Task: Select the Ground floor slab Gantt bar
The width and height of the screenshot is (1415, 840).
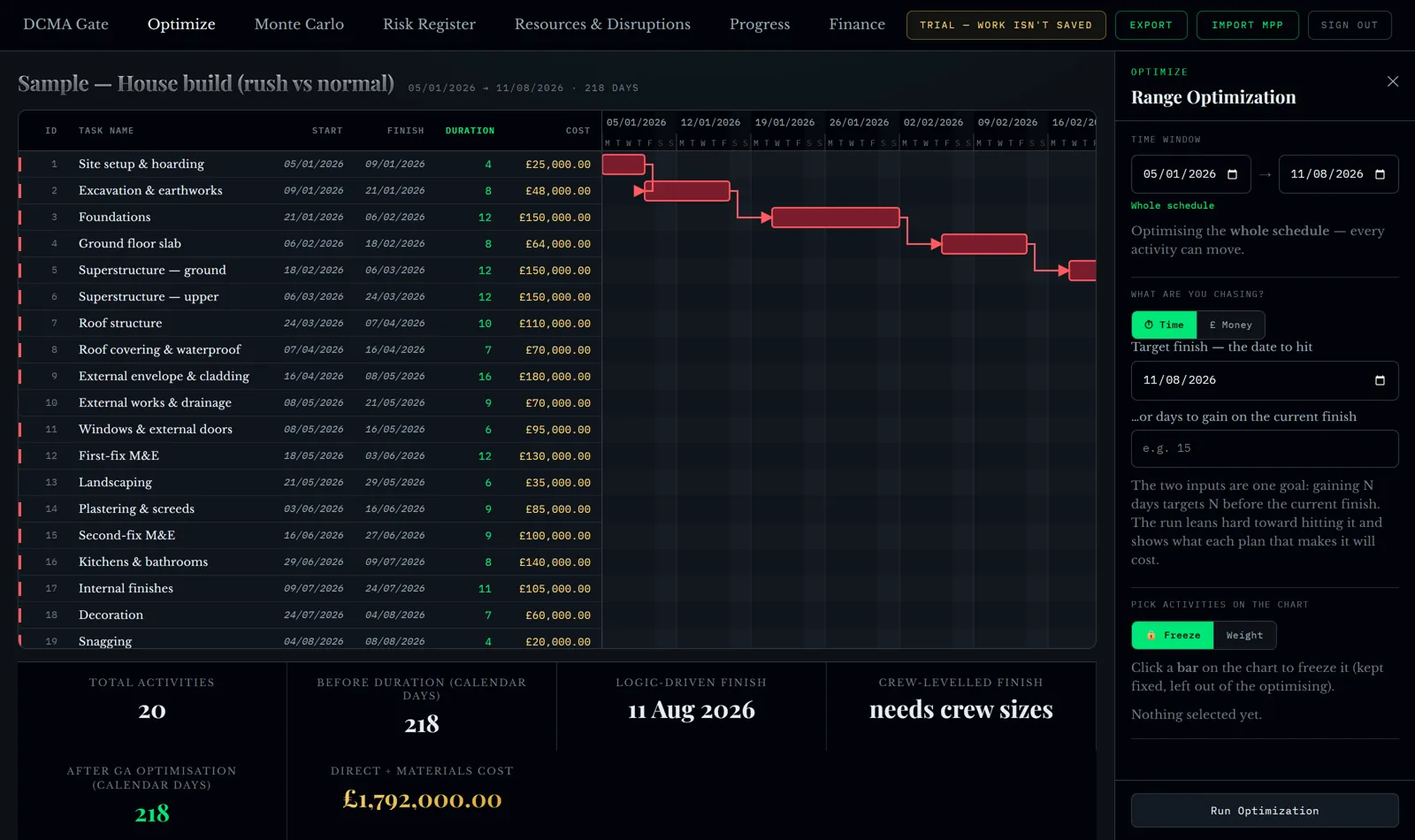Action: click(x=984, y=244)
